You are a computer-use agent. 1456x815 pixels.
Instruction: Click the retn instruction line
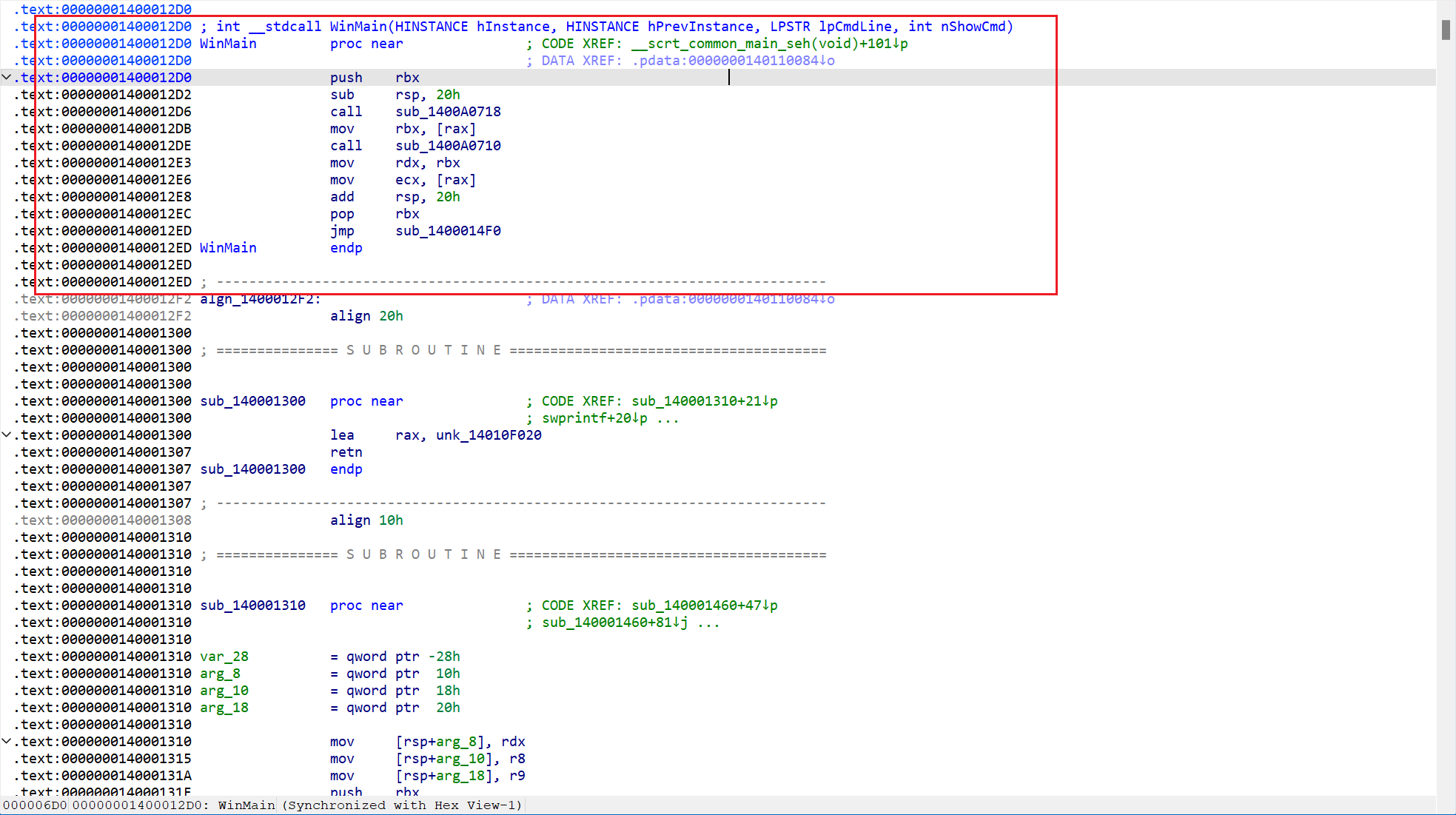(346, 452)
